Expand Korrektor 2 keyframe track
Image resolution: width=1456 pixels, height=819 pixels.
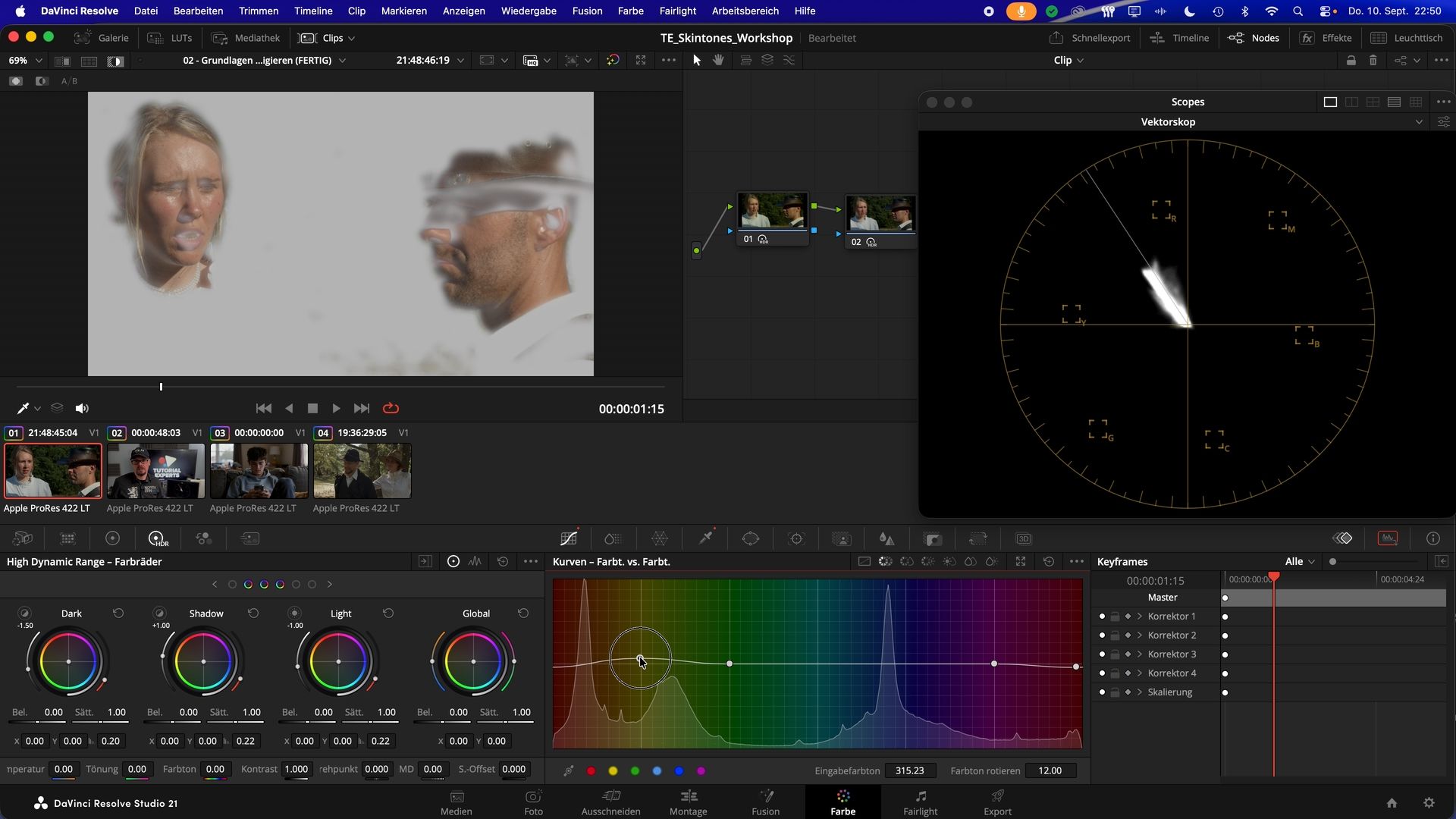(1140, 635)
